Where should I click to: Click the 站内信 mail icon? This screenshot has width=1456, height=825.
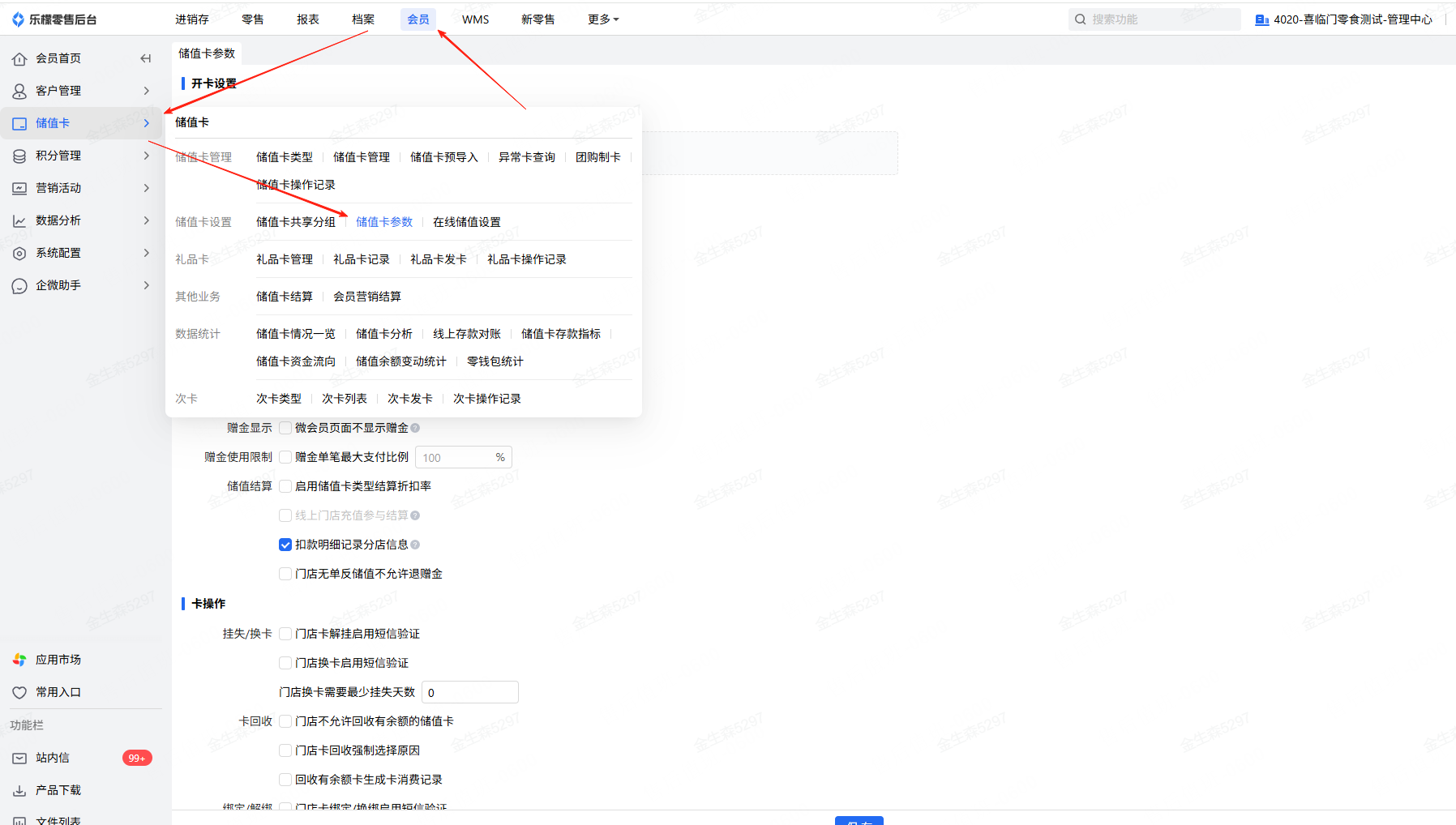19,758
